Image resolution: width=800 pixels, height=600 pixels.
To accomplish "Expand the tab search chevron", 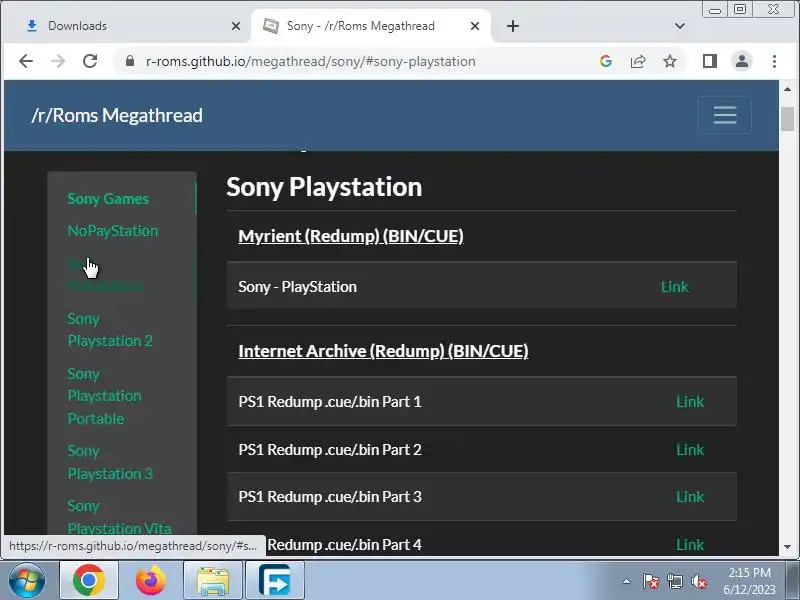I will tap(680, 26).
